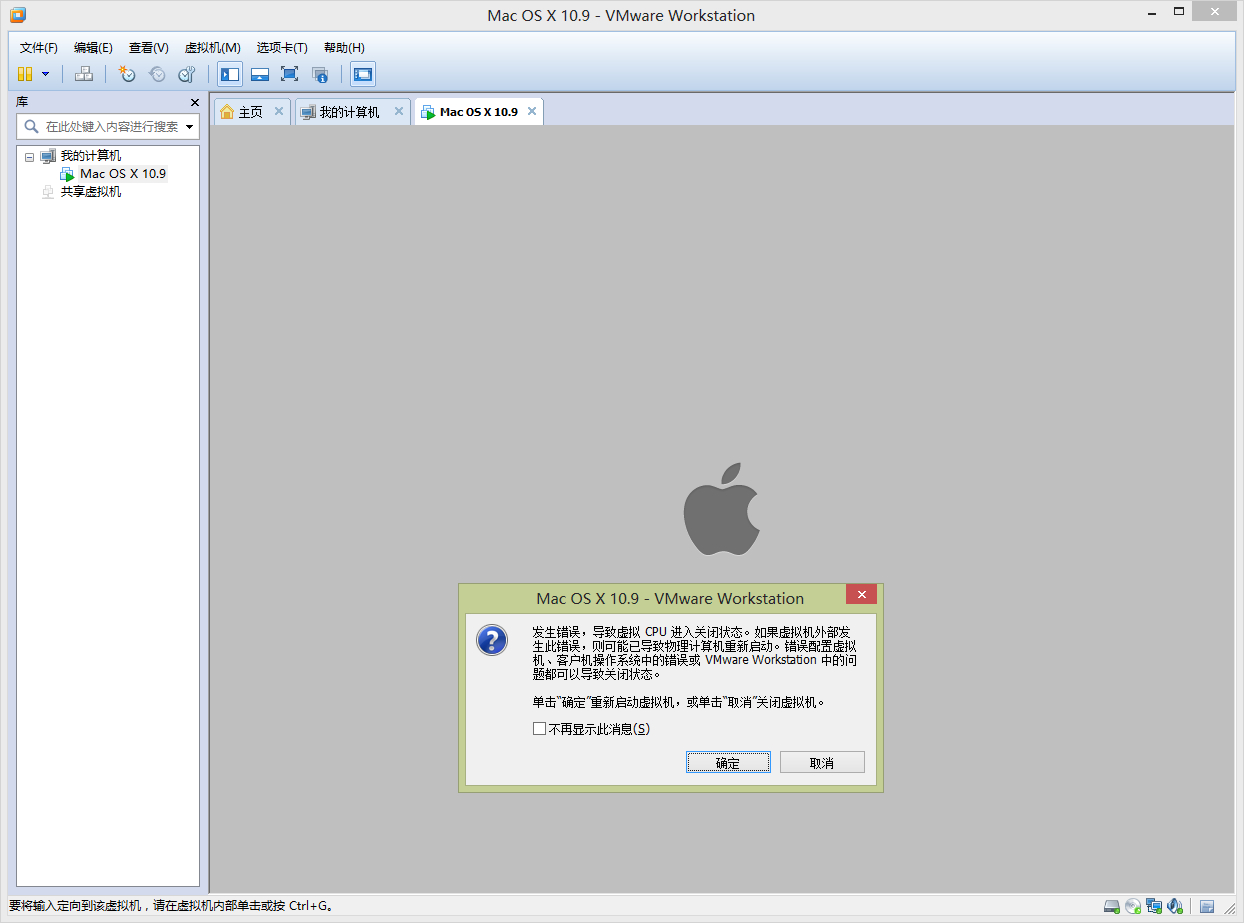This screenshot has height=923, width=1244.
Task: Click the revert to snapshot icon
Action: (157, 74)
